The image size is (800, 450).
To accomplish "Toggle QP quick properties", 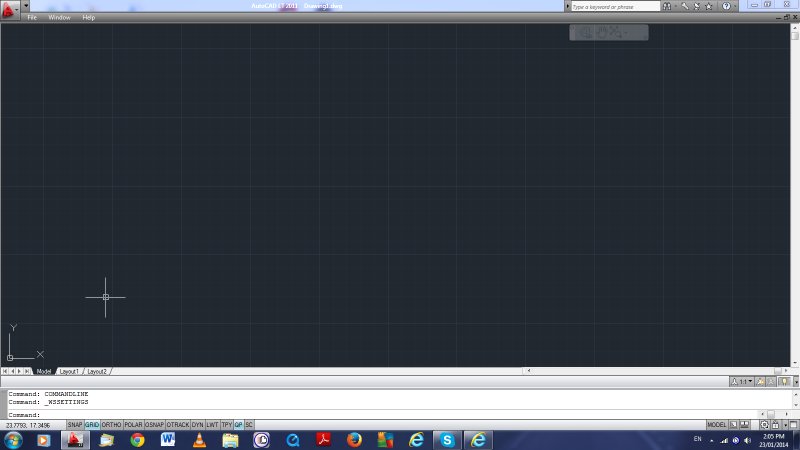I will point(238,424).
